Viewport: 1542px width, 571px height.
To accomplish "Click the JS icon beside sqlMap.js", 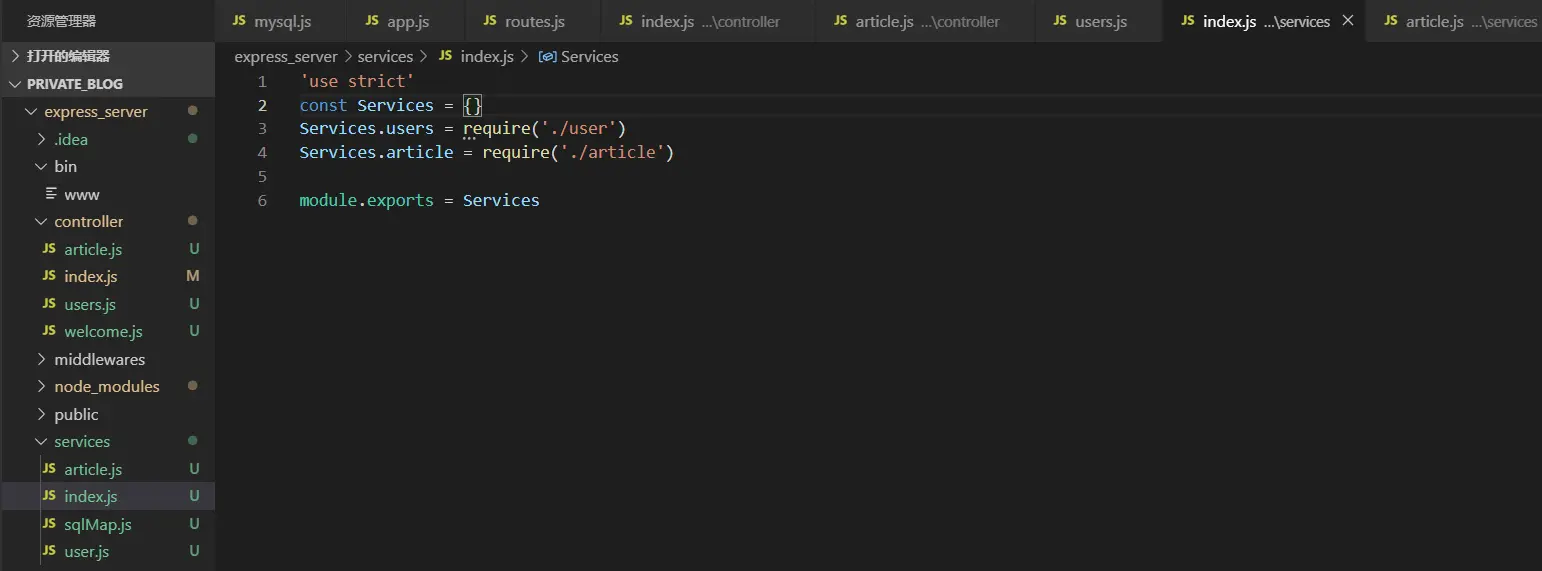I will tap(49, 524).
